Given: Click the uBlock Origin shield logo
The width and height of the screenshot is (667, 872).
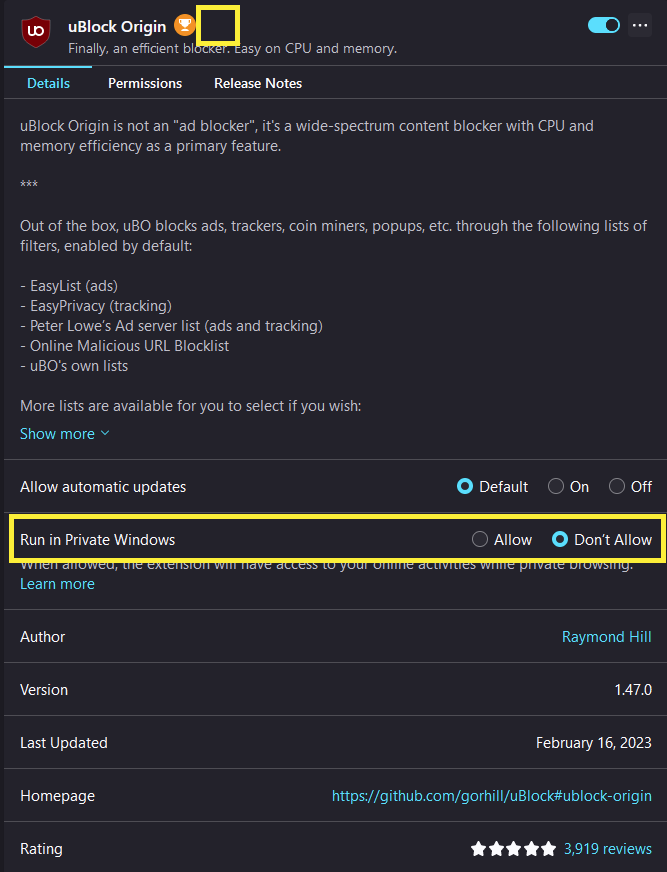Looking at the screenshot, I should point(36,32).
